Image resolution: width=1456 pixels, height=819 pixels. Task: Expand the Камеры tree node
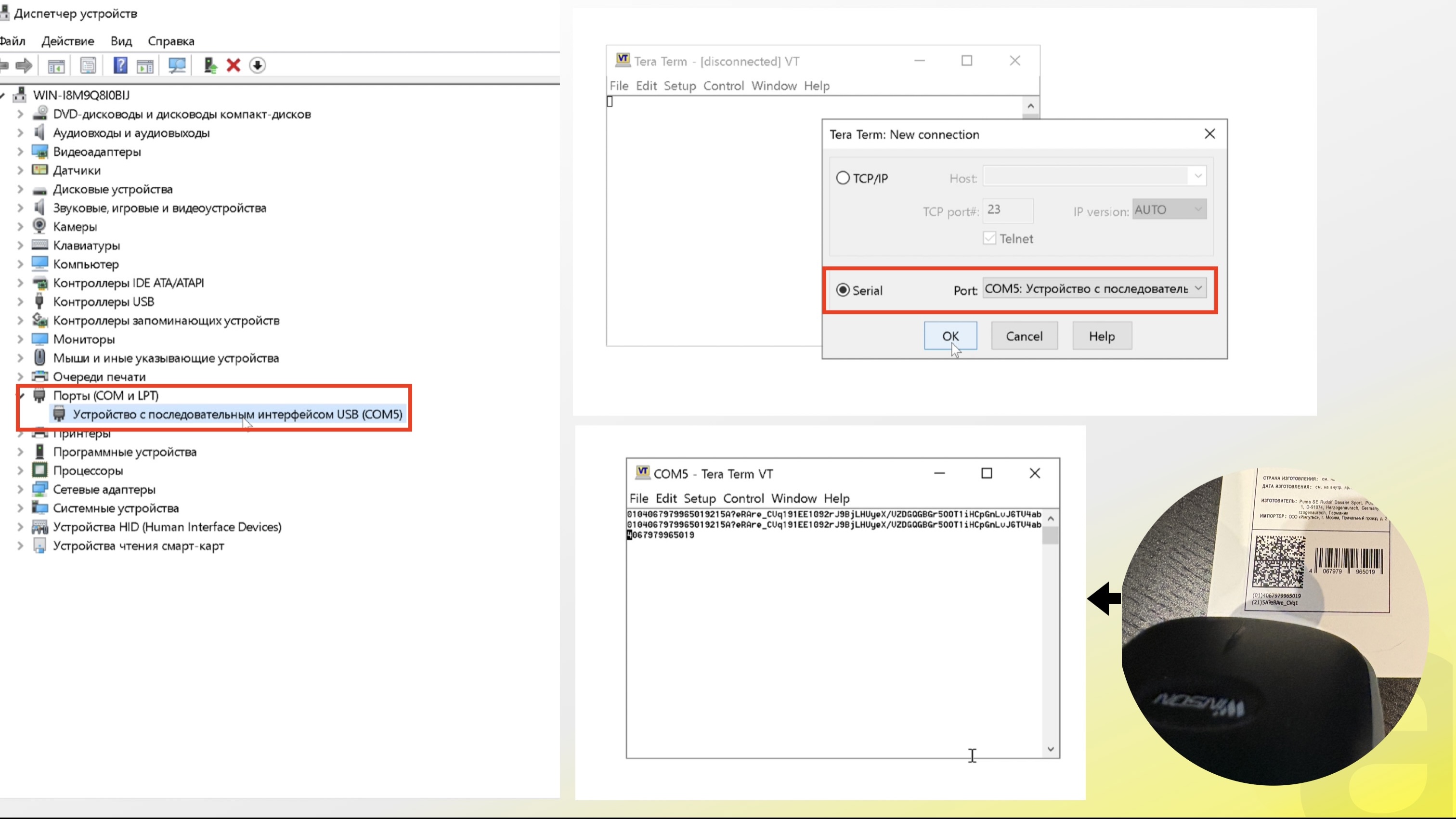(x=20, y=227)
